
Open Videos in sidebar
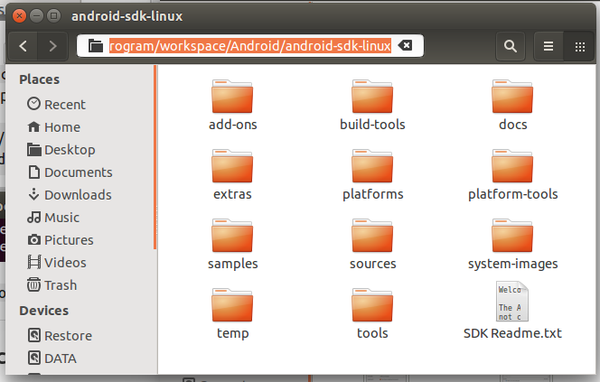click(57, 262)
